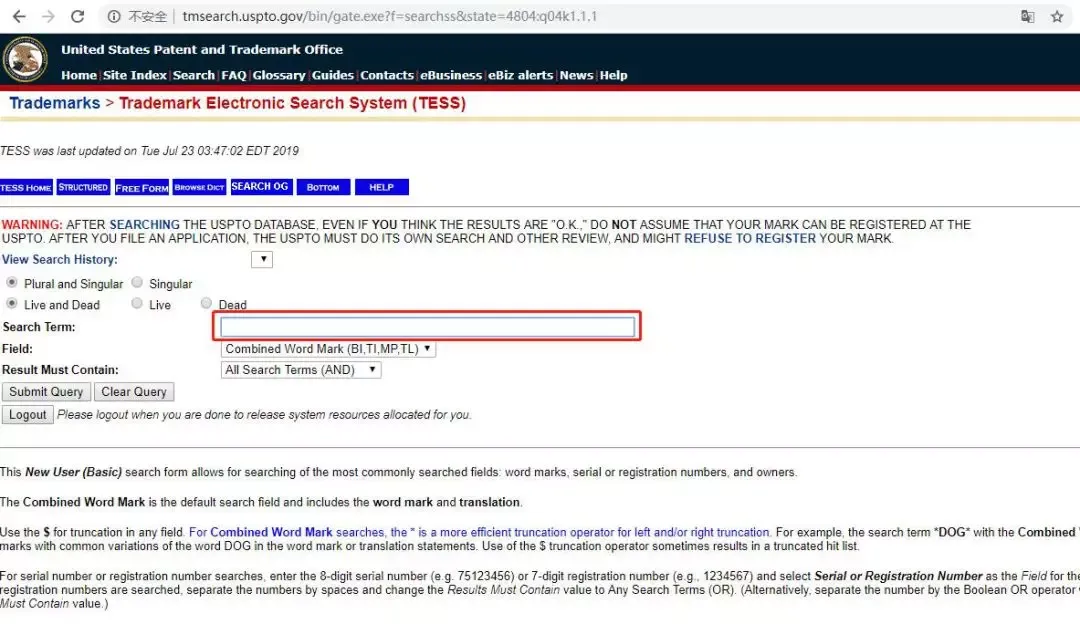This screenshot has height=624, width=1080.
Task: Focus the browser address bar URL
Action: pos(390,17)
